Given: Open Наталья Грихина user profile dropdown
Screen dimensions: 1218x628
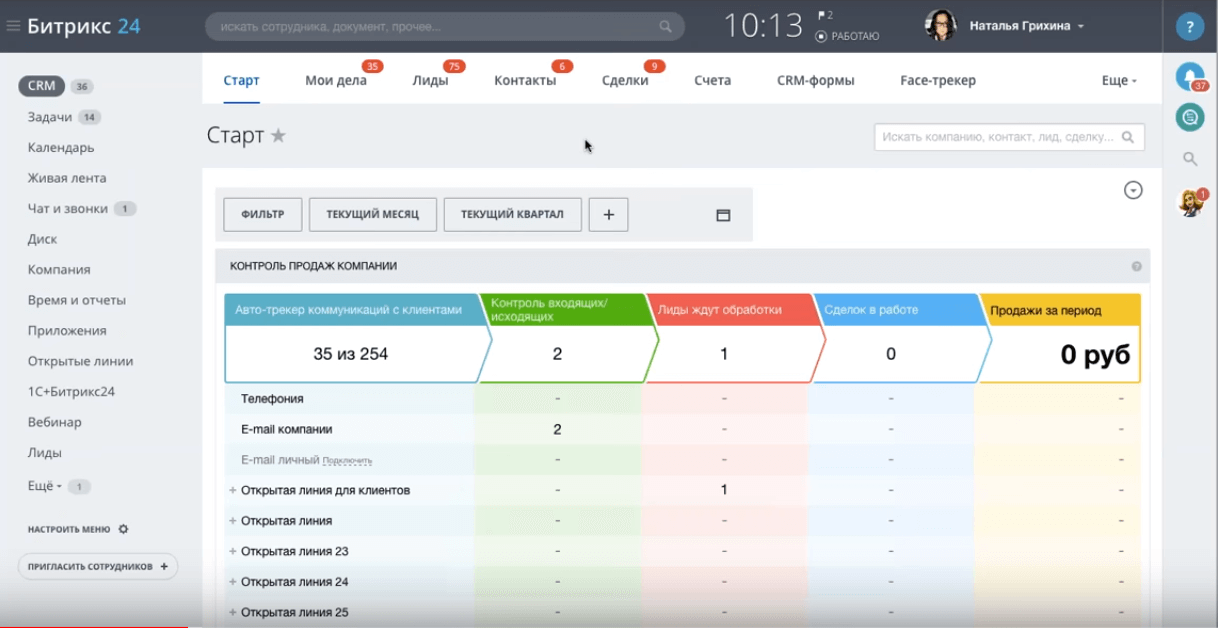Looking at the screenshot, I should coord(1026,26).
